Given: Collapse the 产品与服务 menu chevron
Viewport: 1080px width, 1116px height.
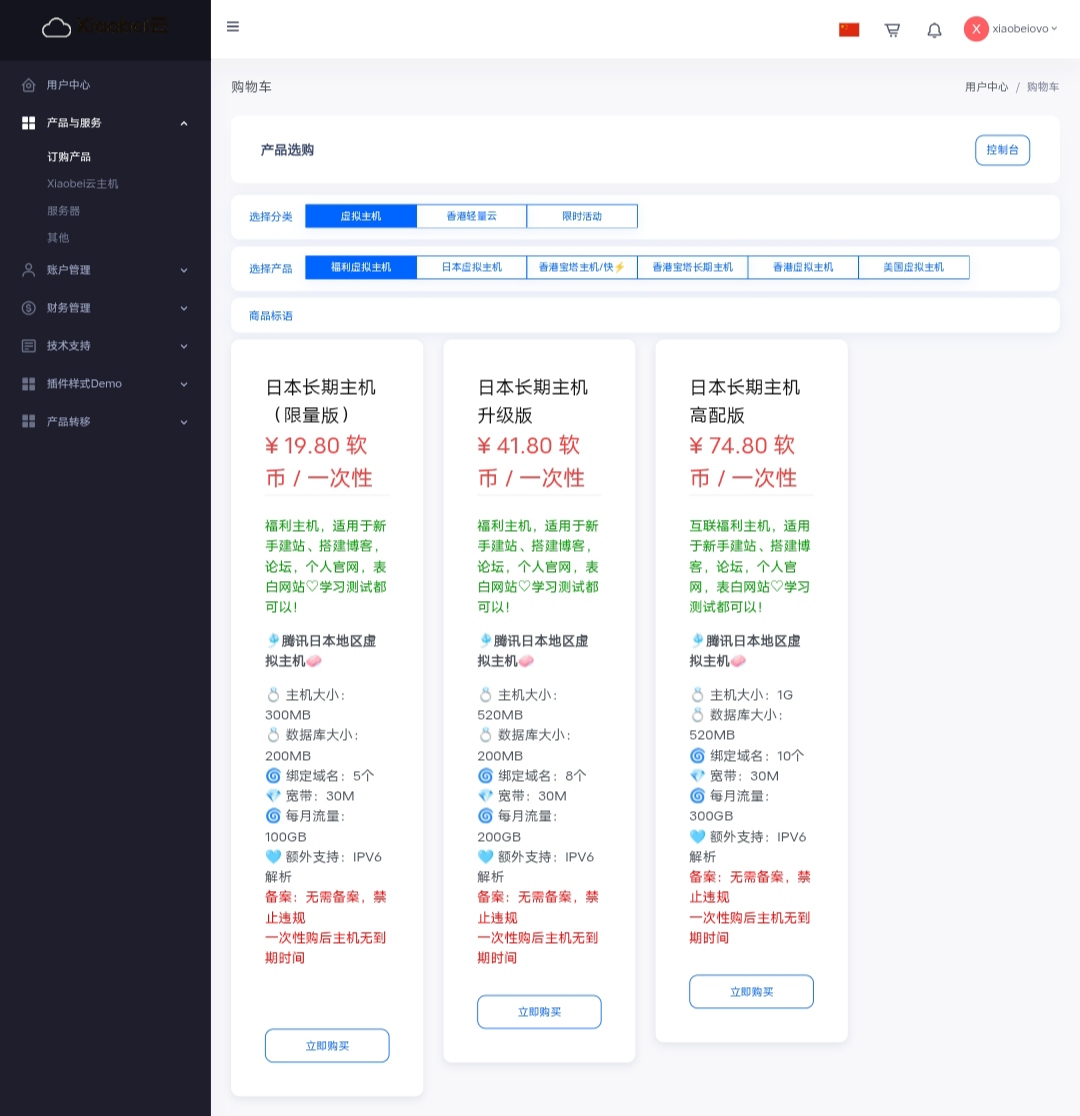Looking at the screenshot, I should coord(184,123).
